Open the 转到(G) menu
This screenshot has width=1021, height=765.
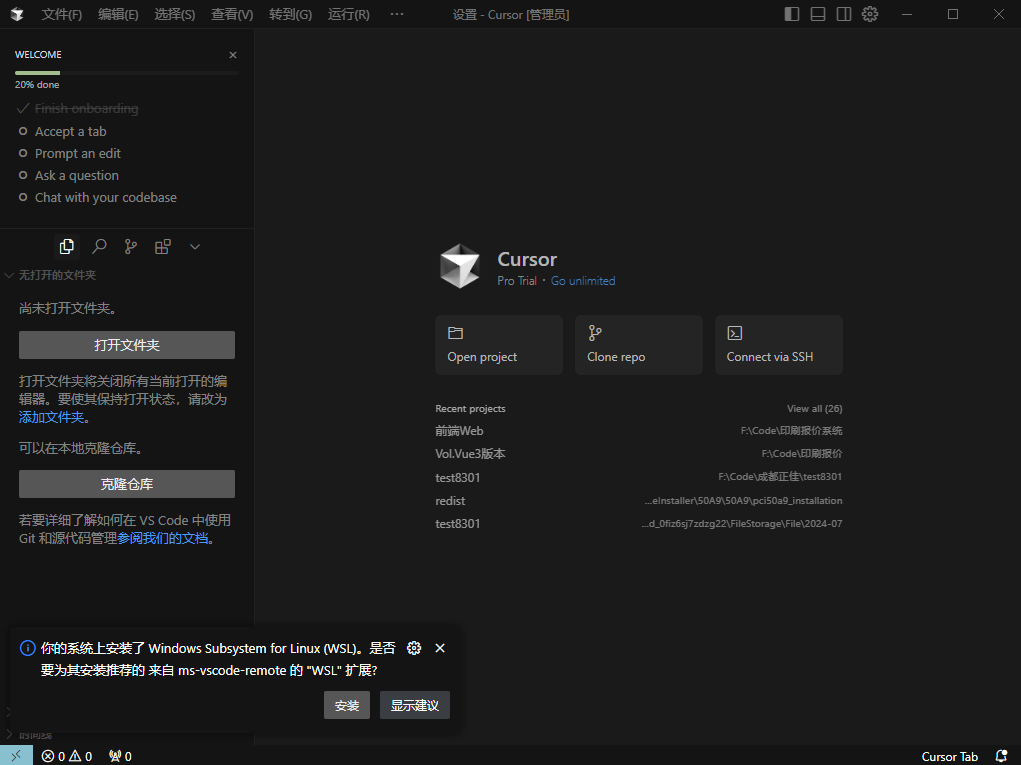coord(290,14)
